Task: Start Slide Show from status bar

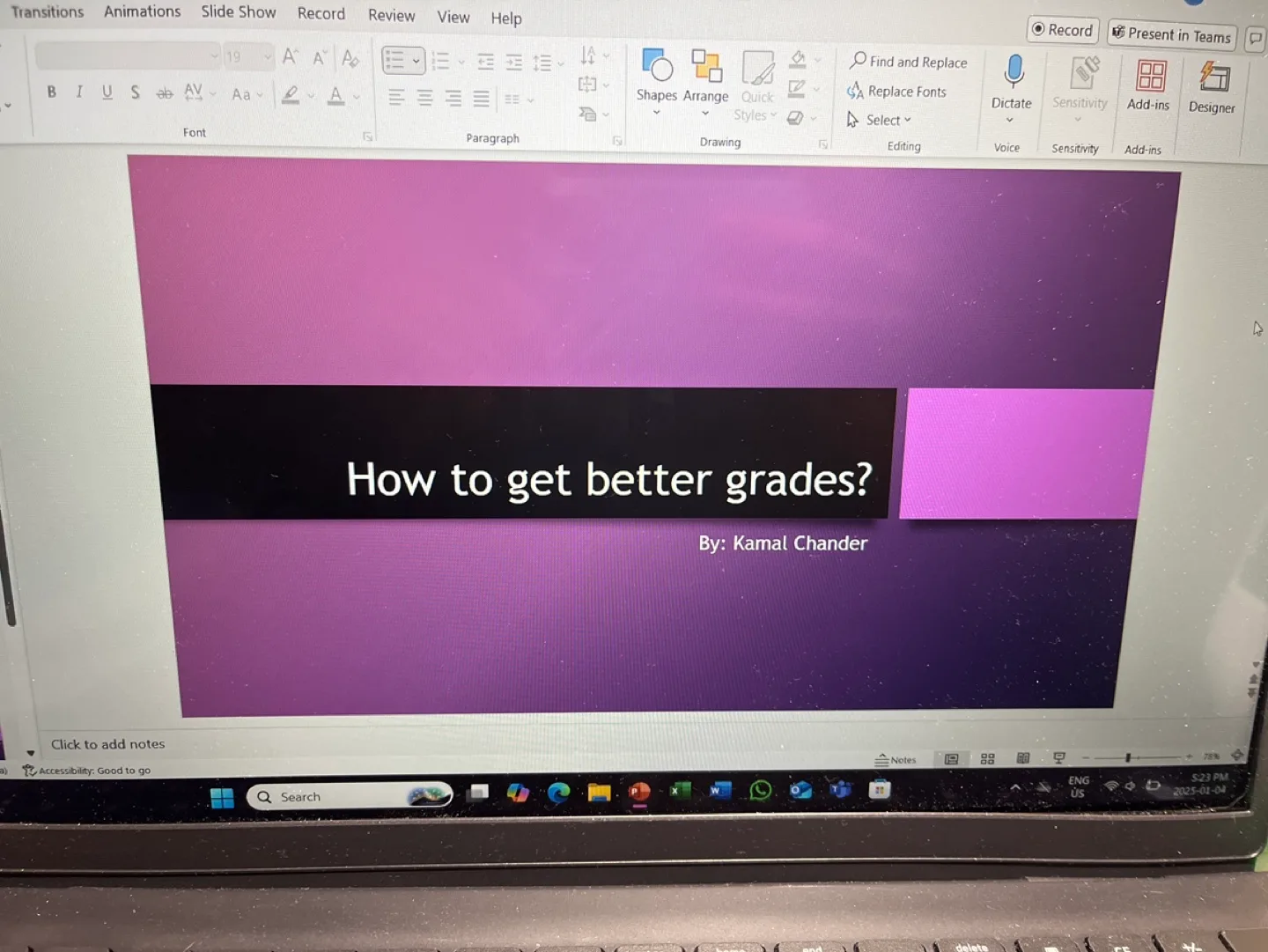Action: pos(1059,758)
